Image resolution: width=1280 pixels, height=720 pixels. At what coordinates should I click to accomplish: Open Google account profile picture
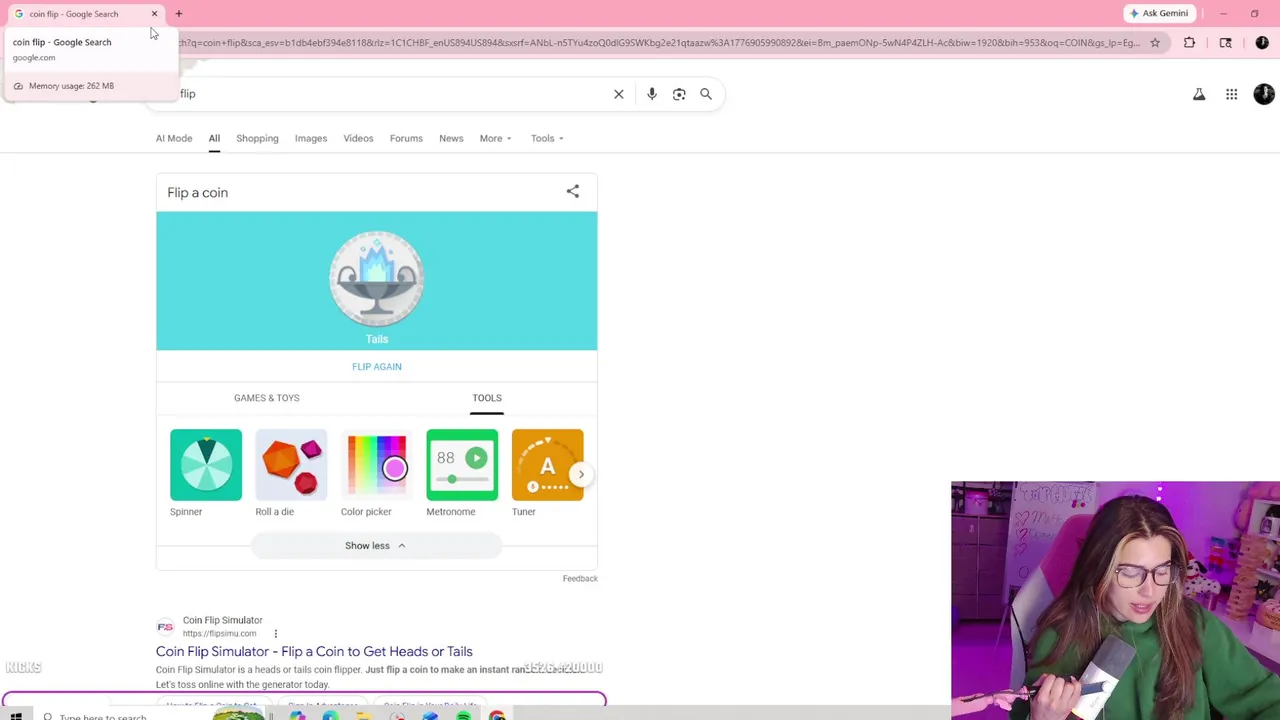point(1264,94)
